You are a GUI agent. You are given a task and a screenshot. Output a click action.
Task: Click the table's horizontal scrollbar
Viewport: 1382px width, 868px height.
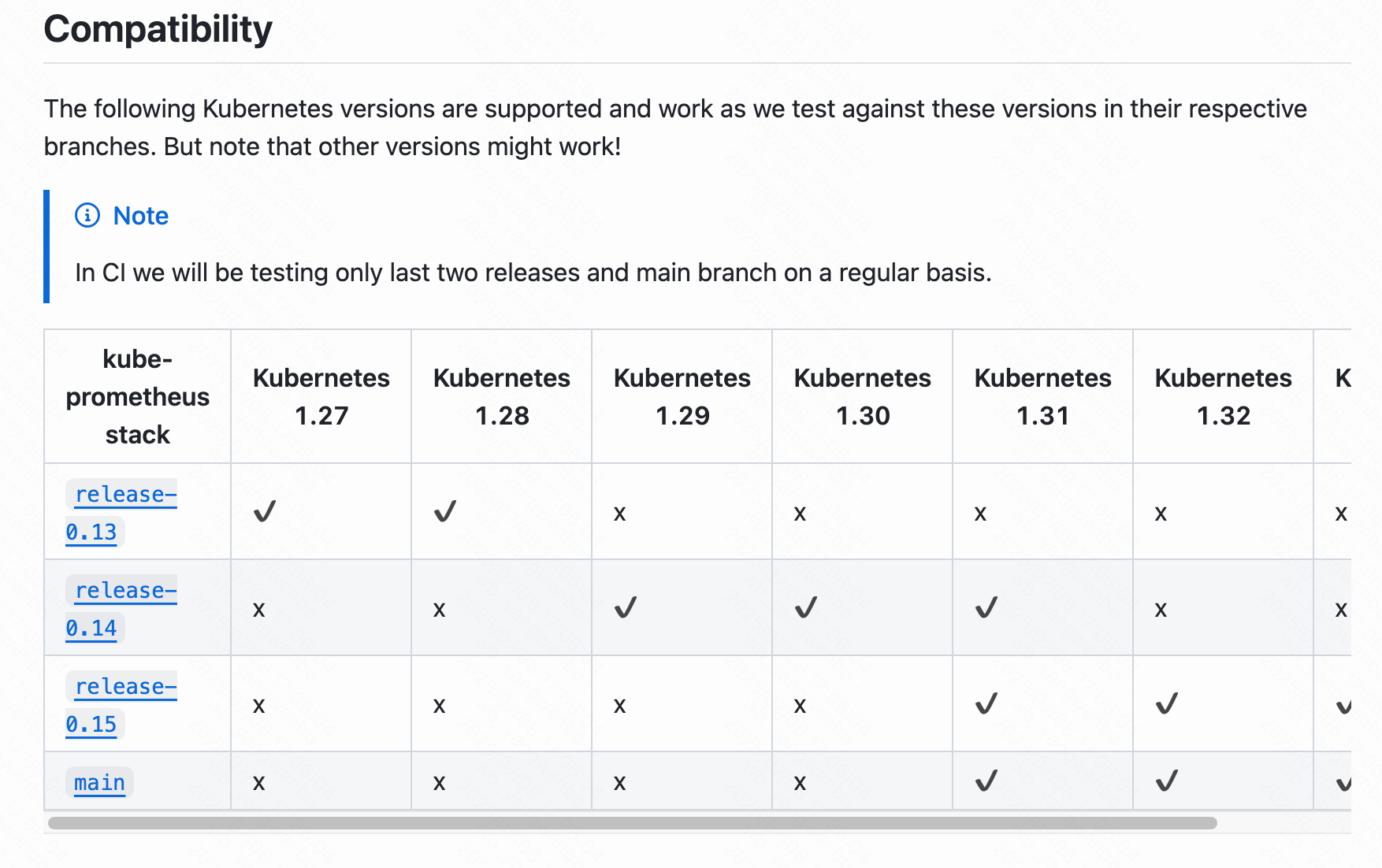click(x=632, y=823)
